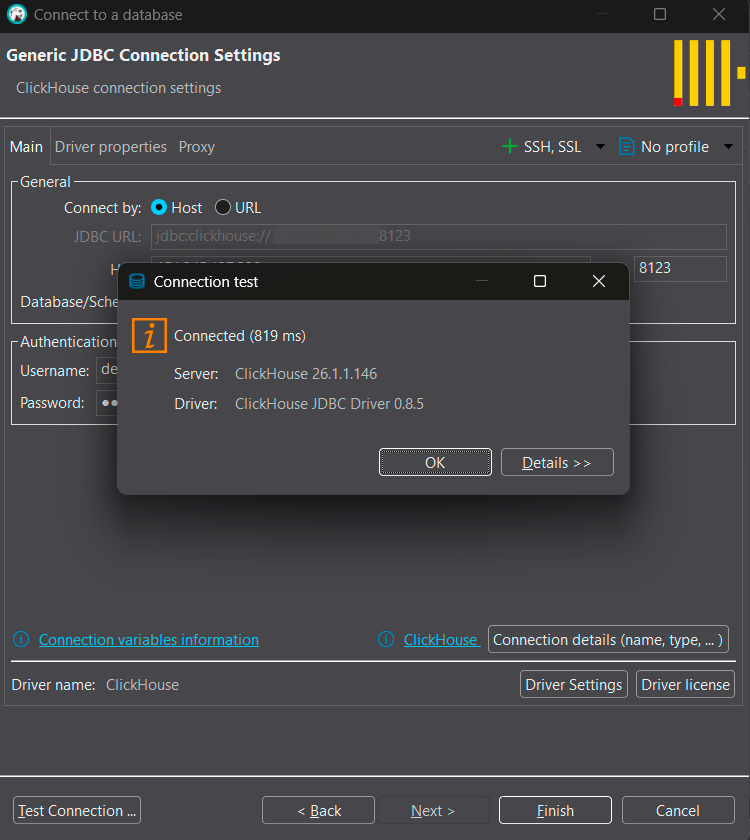Click the No profile document icon
Image resolution: width=750 pixels, height=840 pixels.
(627, 146)
